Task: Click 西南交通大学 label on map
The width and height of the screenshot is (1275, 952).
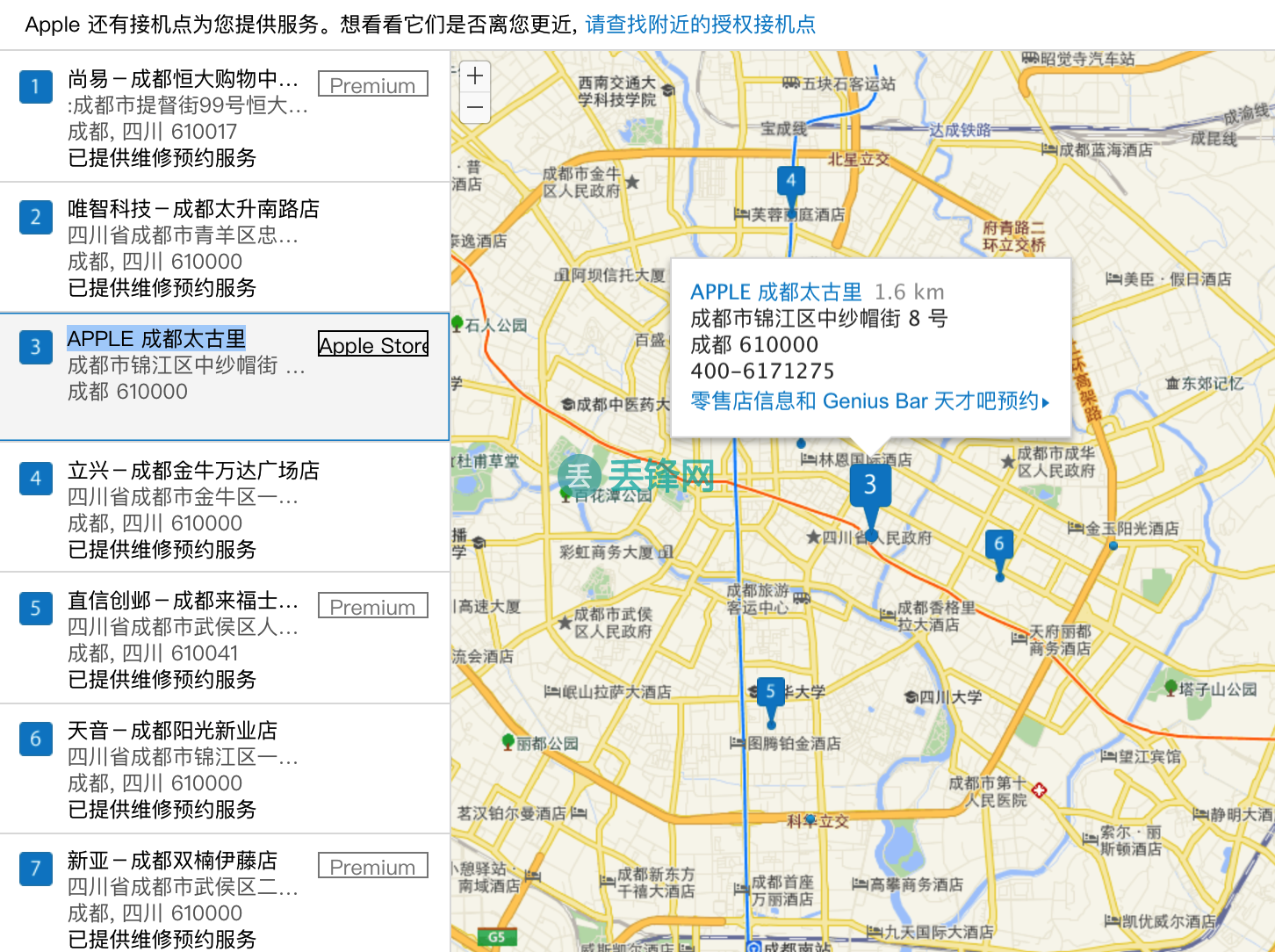Action: pos(616,91)
